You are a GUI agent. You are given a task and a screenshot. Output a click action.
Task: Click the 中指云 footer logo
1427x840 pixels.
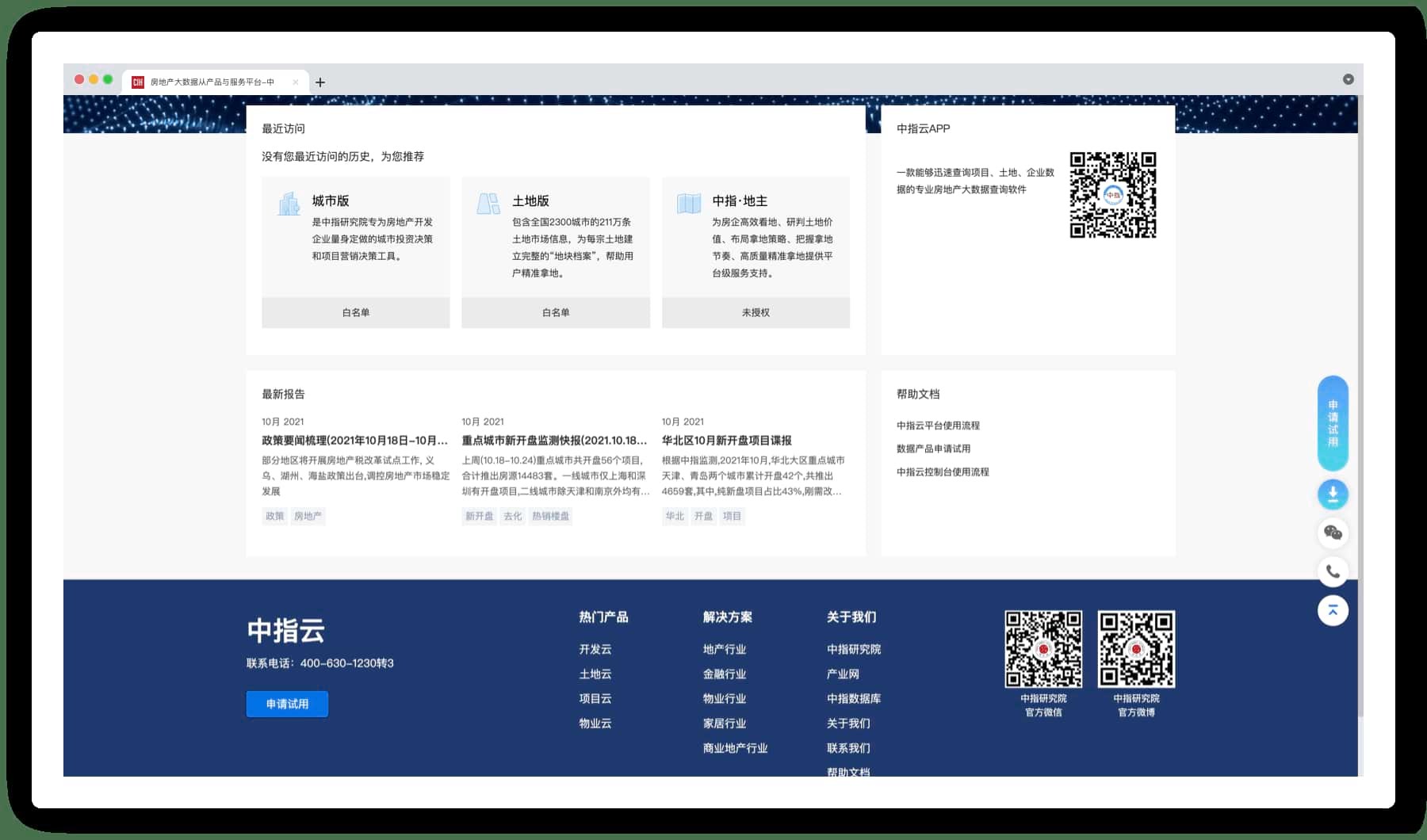286,631
